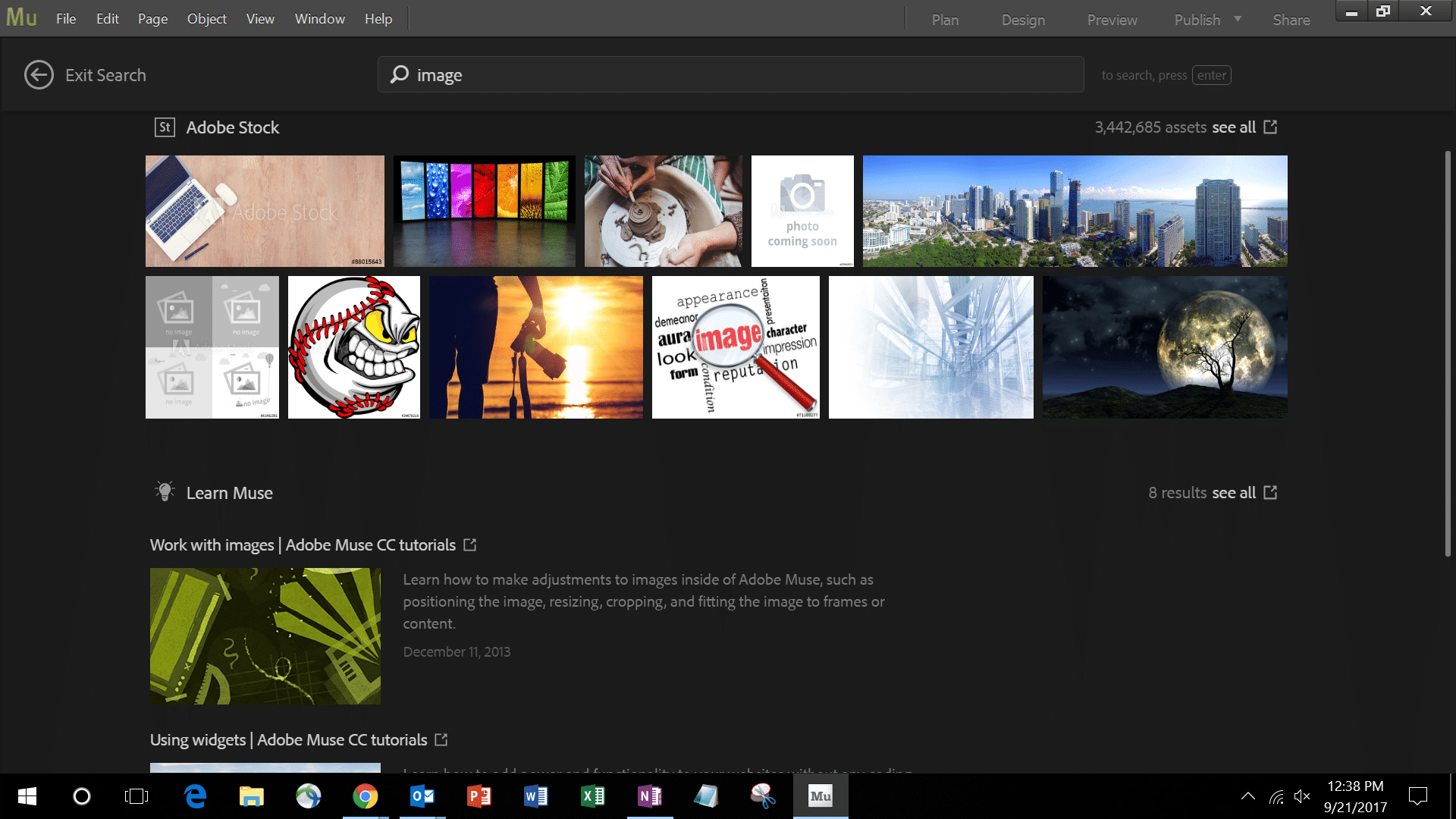1456x819 pixels.
Task: Expand the Publish dropdown arrow
Action: [x=1237, y=19]
